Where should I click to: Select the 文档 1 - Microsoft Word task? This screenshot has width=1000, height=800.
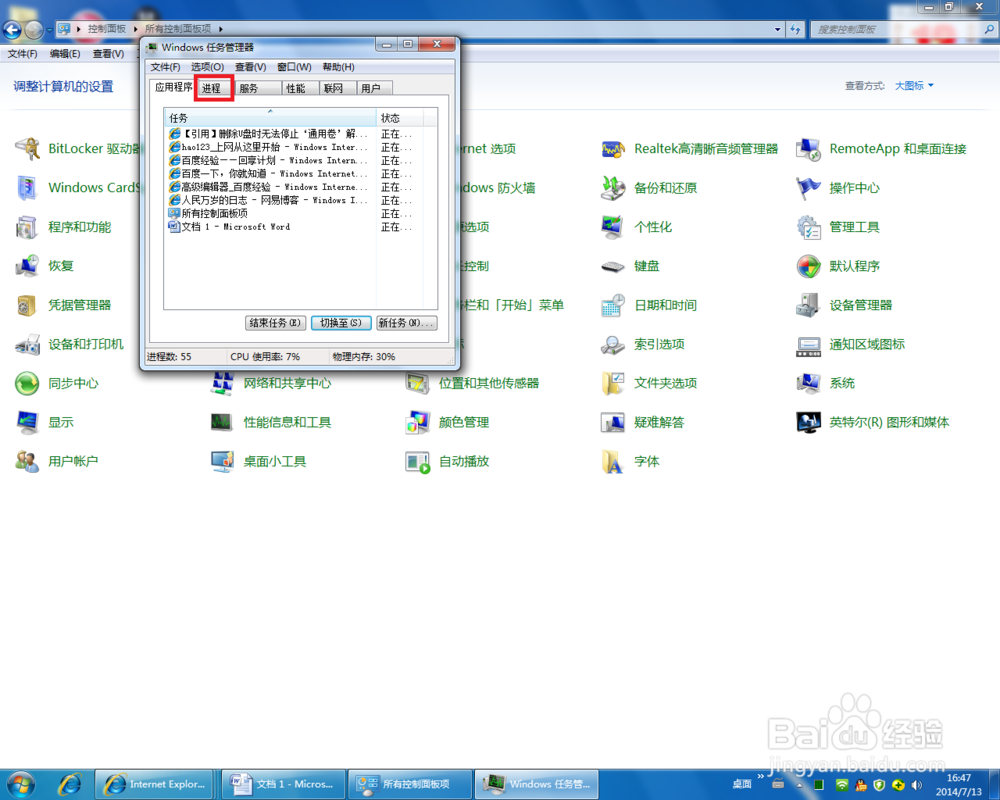tap(270, 226)
